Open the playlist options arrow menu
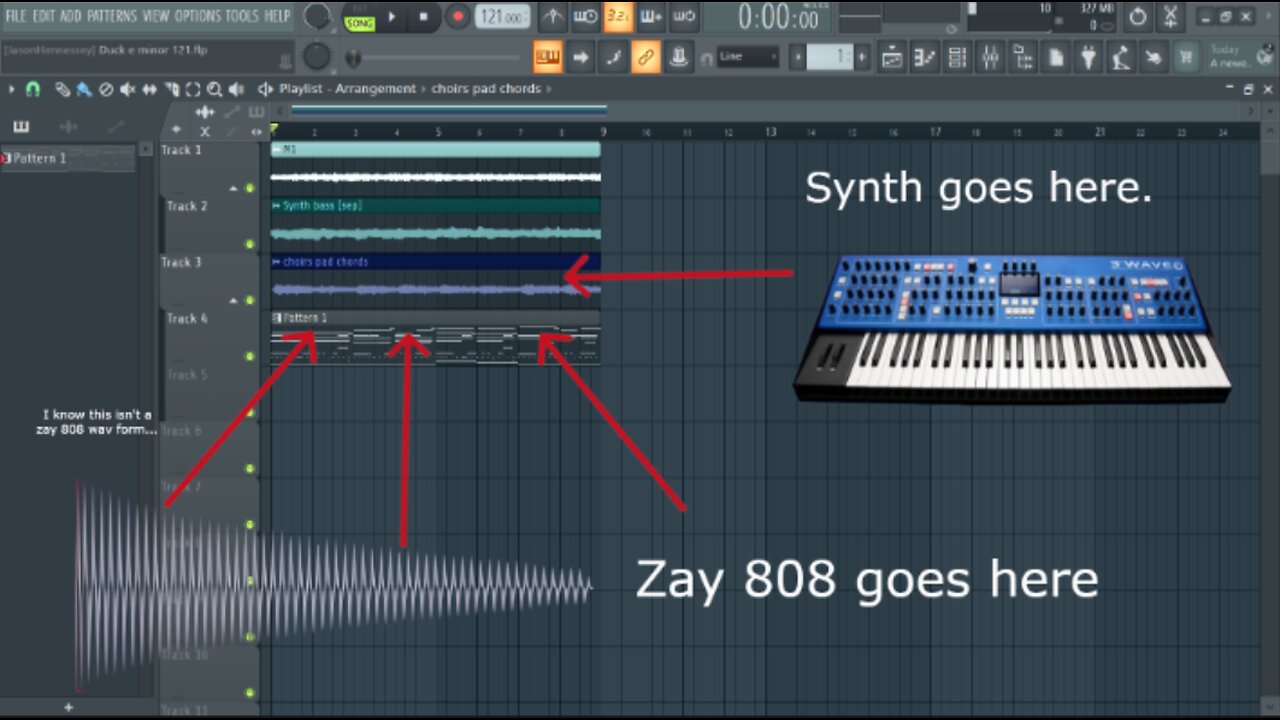 pos(12,89)
